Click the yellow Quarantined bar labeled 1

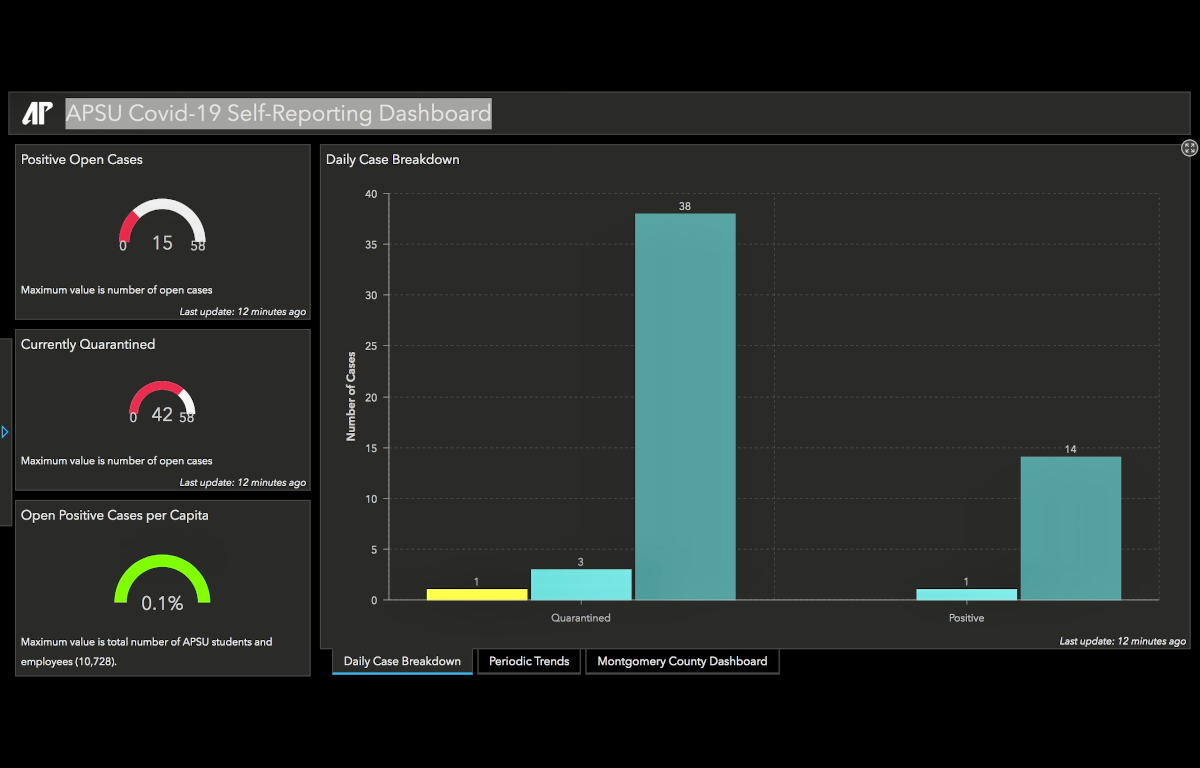(x=477, y=594)
